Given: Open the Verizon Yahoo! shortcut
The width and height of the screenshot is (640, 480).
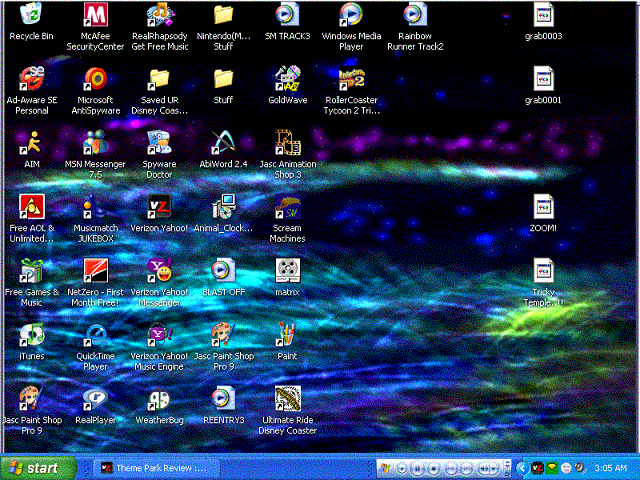Looking at the screenshot, I should click(x=160, y=213).
